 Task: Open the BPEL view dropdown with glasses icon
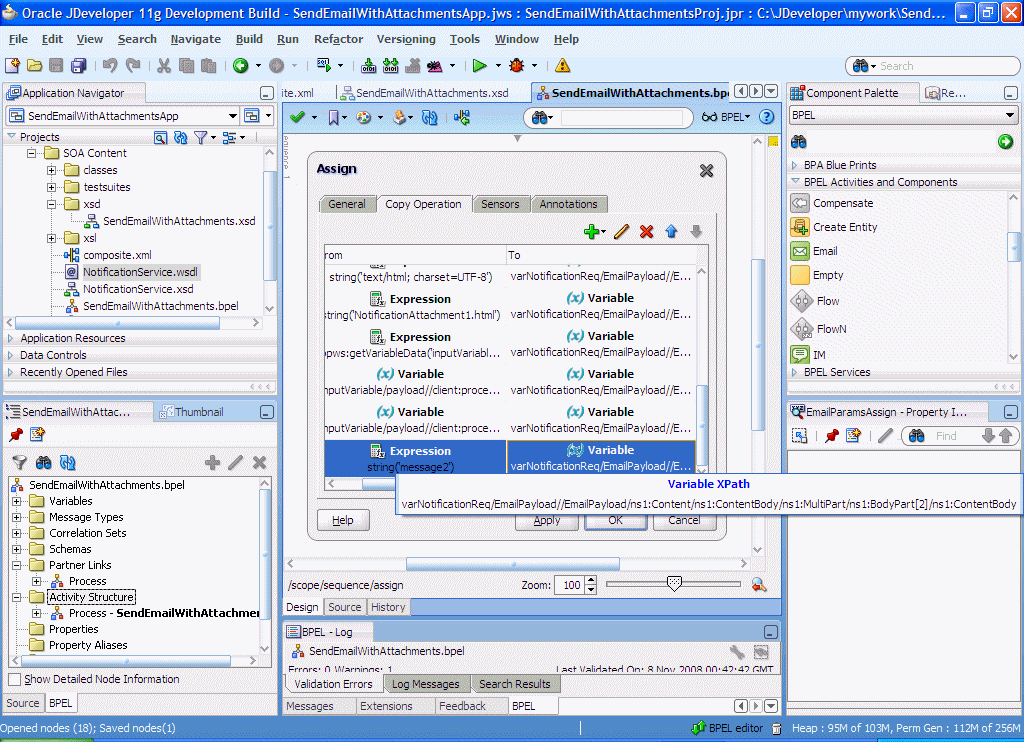coord(726,117)
